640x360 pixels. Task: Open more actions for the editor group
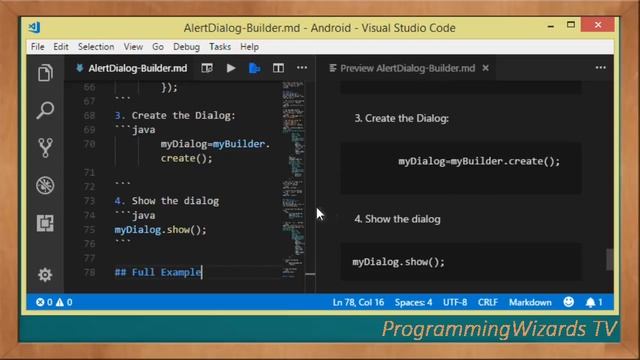302,68
